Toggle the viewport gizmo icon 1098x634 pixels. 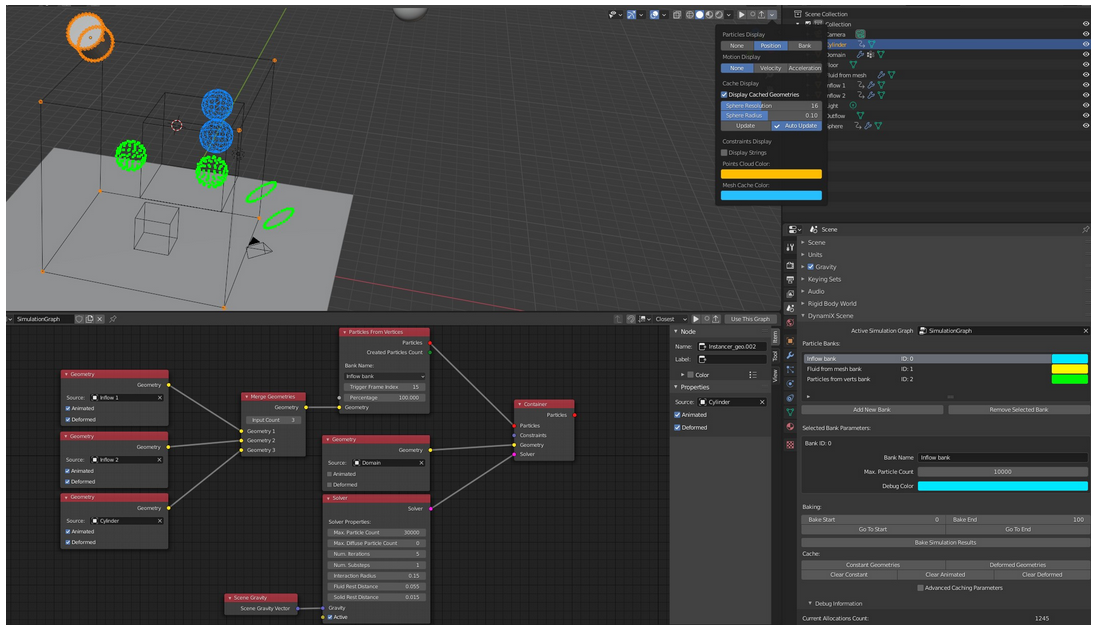pyautogui.click(x=631, y=15)
